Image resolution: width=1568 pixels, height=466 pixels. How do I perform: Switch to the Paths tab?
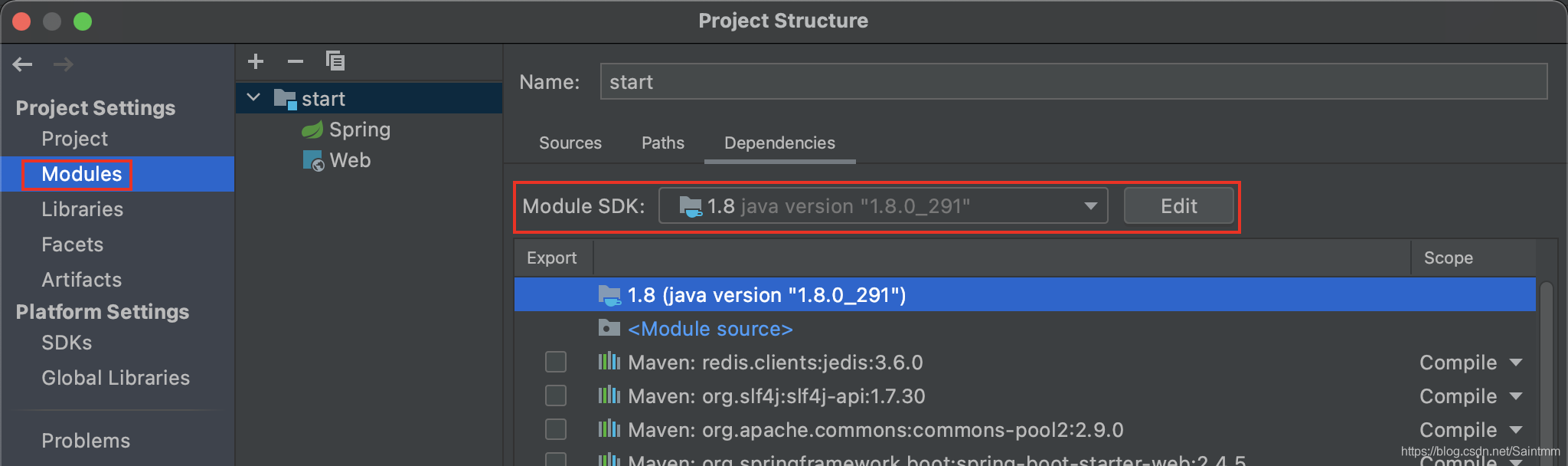click(663, 143)
